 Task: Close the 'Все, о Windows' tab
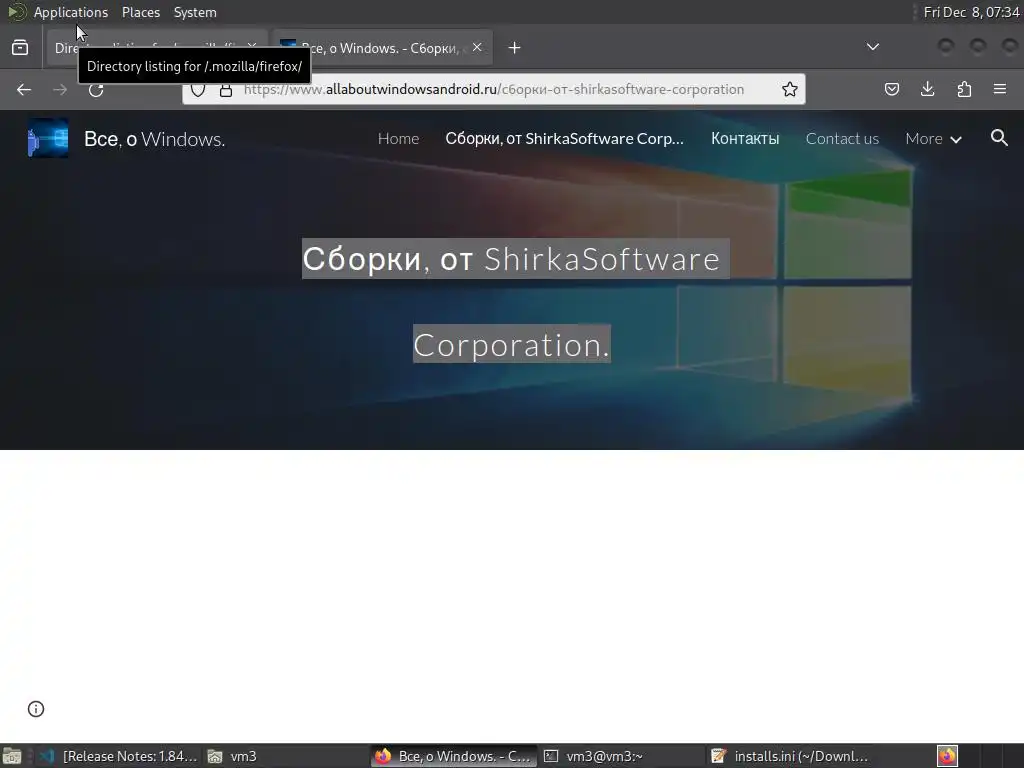pos(477,47)
